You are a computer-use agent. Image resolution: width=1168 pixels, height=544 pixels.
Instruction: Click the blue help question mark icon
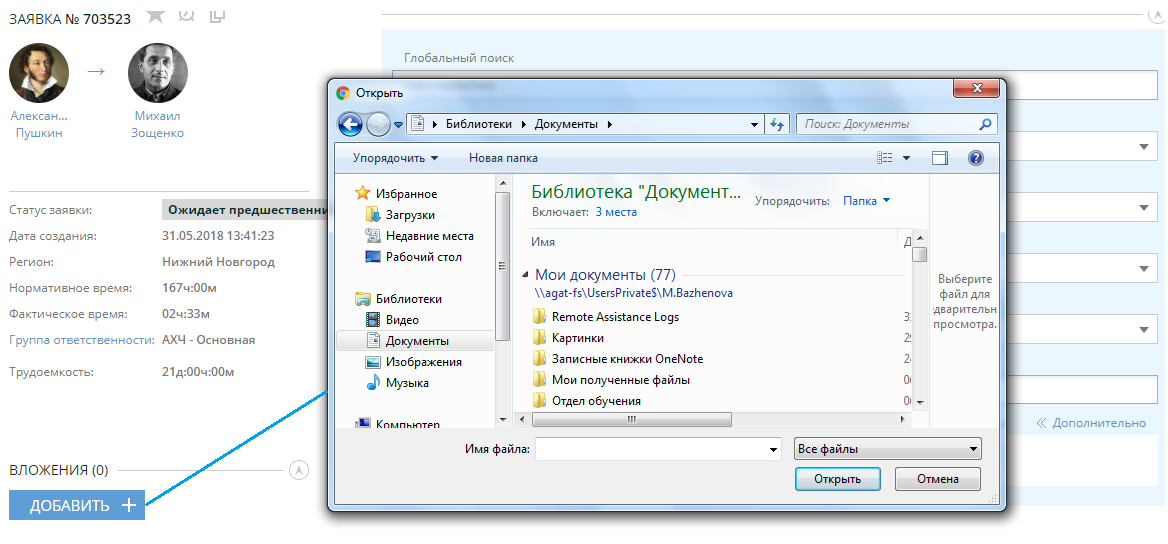pyautogui.click(x=976, y=158)
